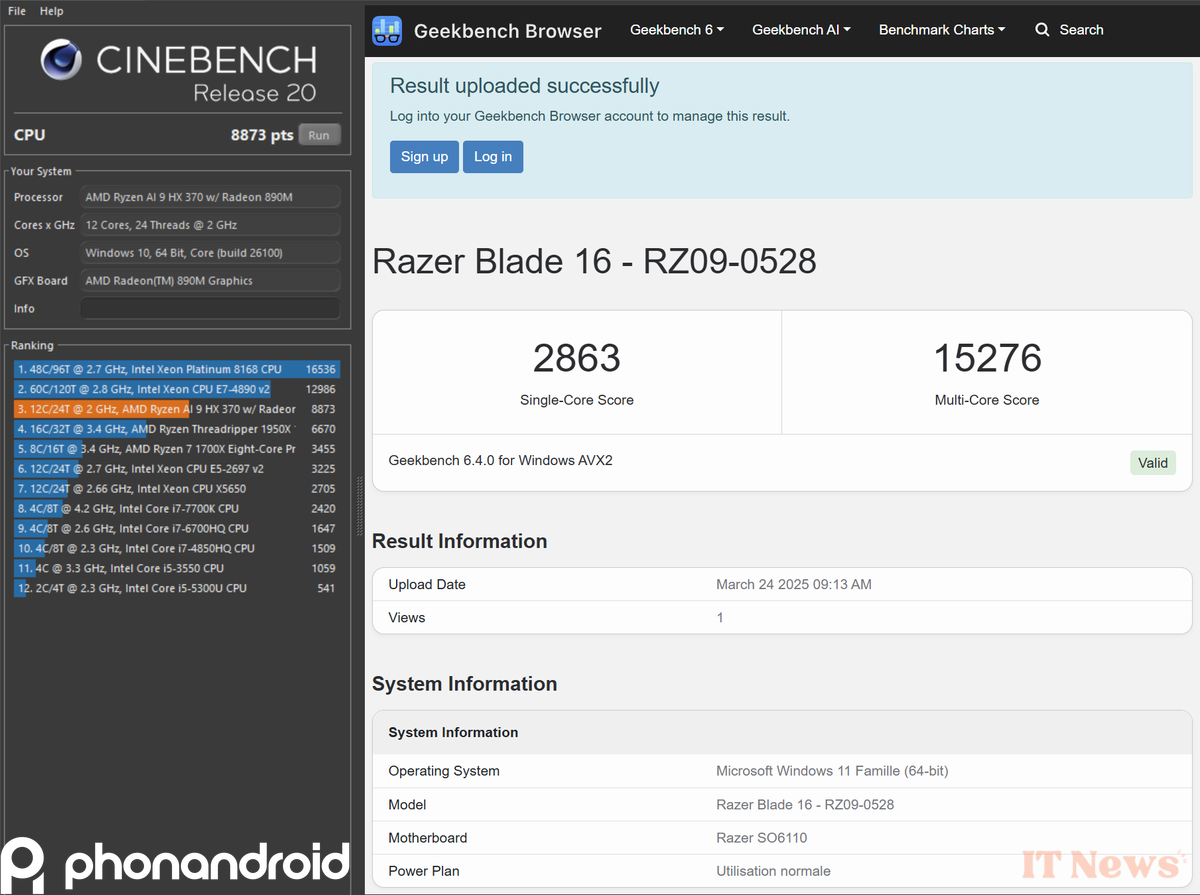
Task: Open the File menu in Cinebench
Action: pos(17,11)
